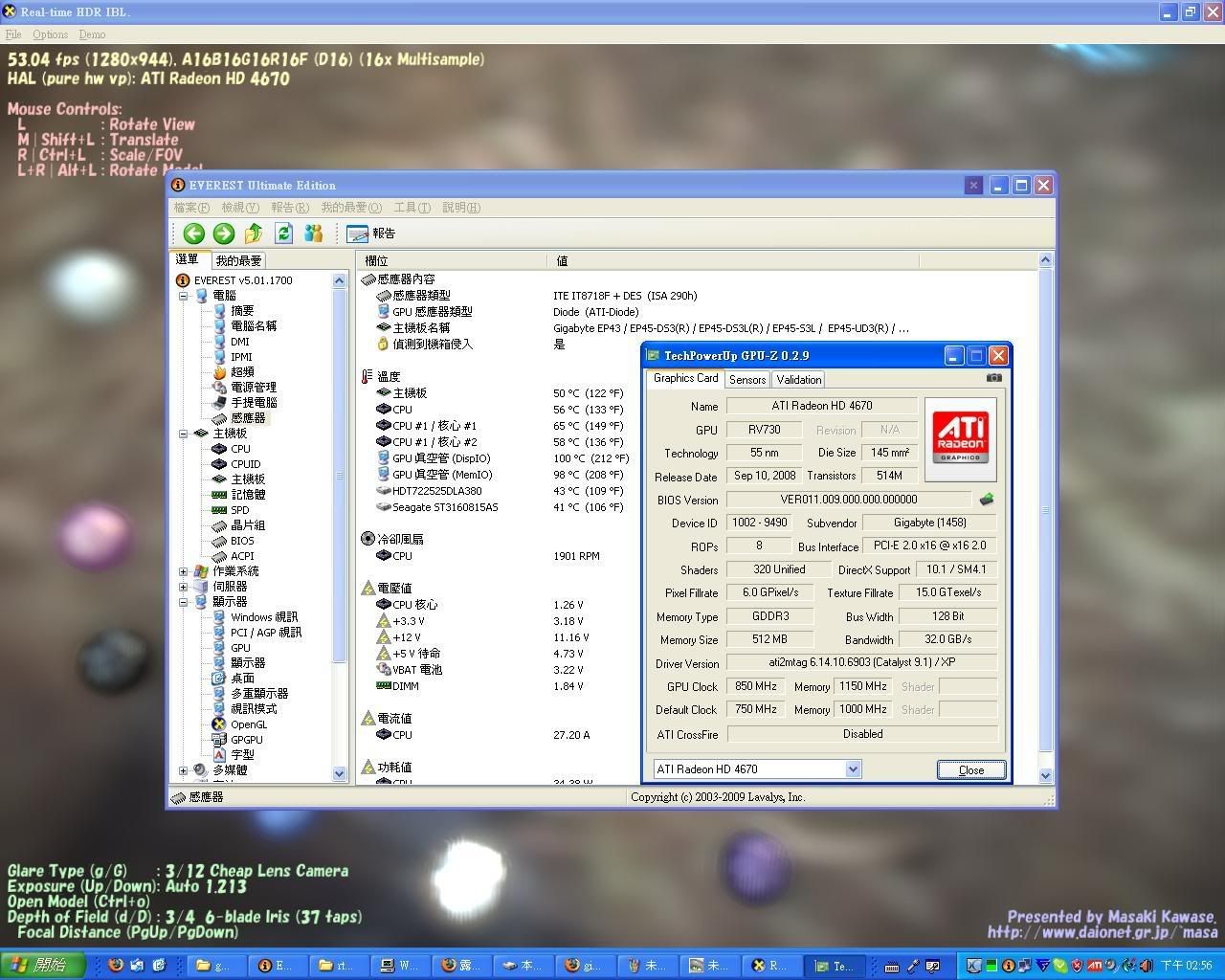Open Options menu in Real-time HDR IBL
Viewport: 1225px width, 980px height.
(x=51, y=34)
